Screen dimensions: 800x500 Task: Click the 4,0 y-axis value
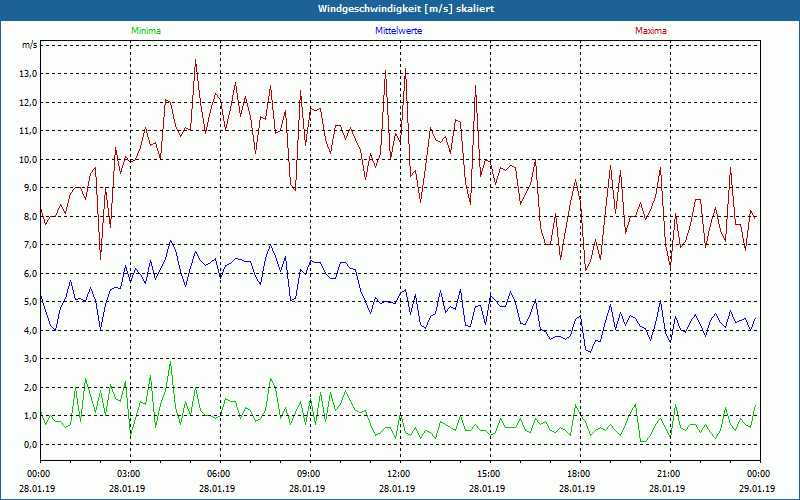(31, 331)
